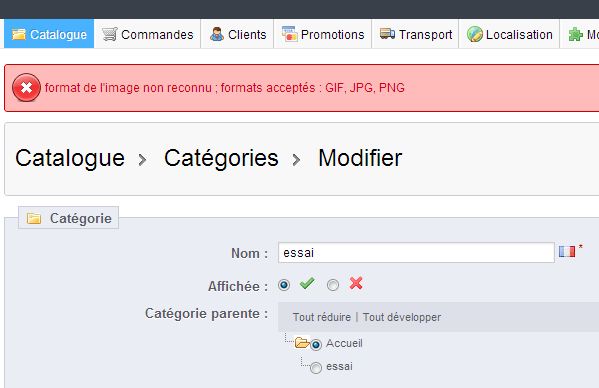Click the French flag language selector

point(567,251)
